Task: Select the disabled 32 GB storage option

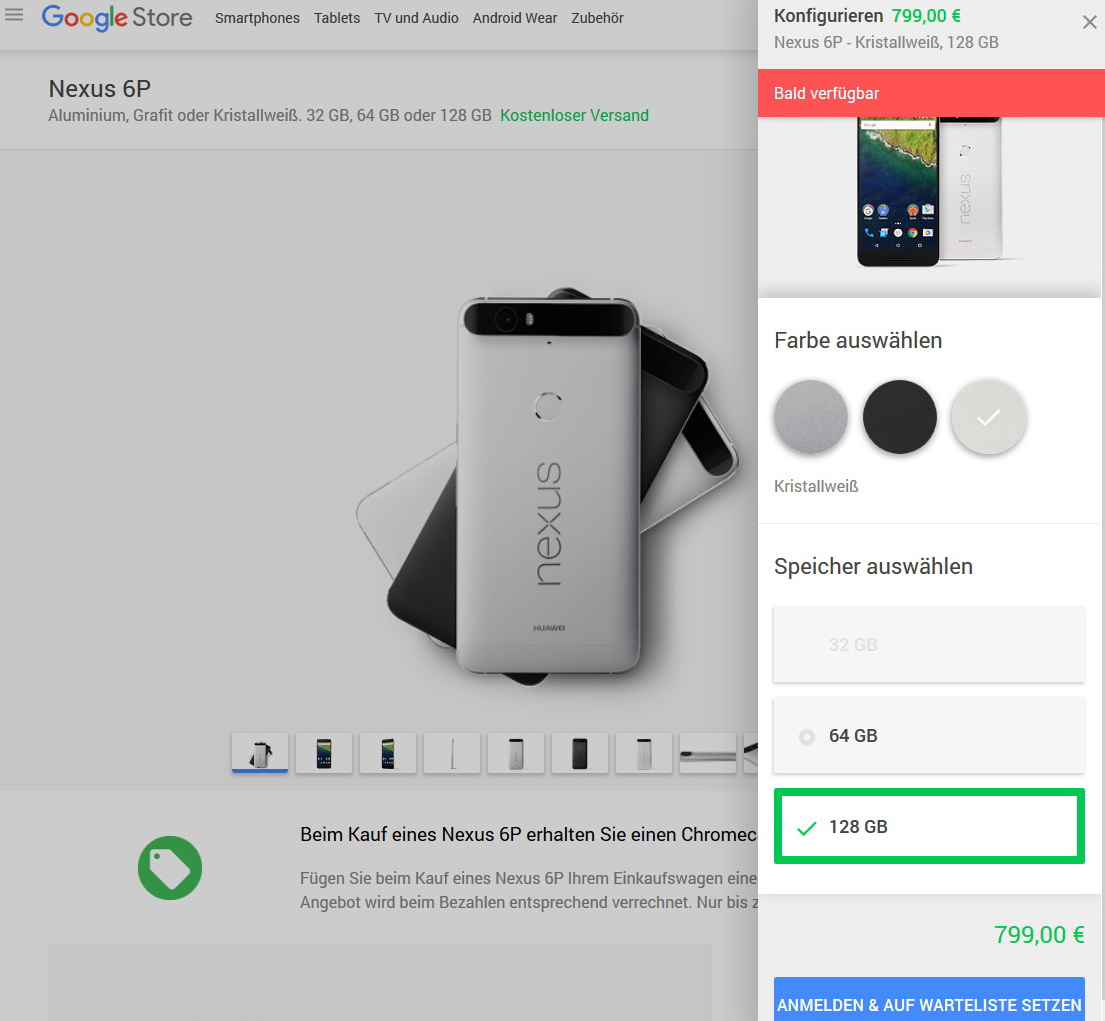Action: point(929,644)
